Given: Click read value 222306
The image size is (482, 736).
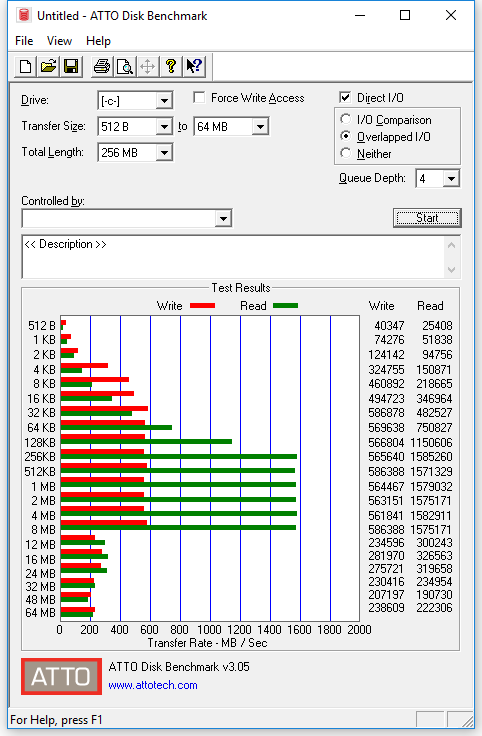Looking at the screenshot, I should [x=434, y=608].
